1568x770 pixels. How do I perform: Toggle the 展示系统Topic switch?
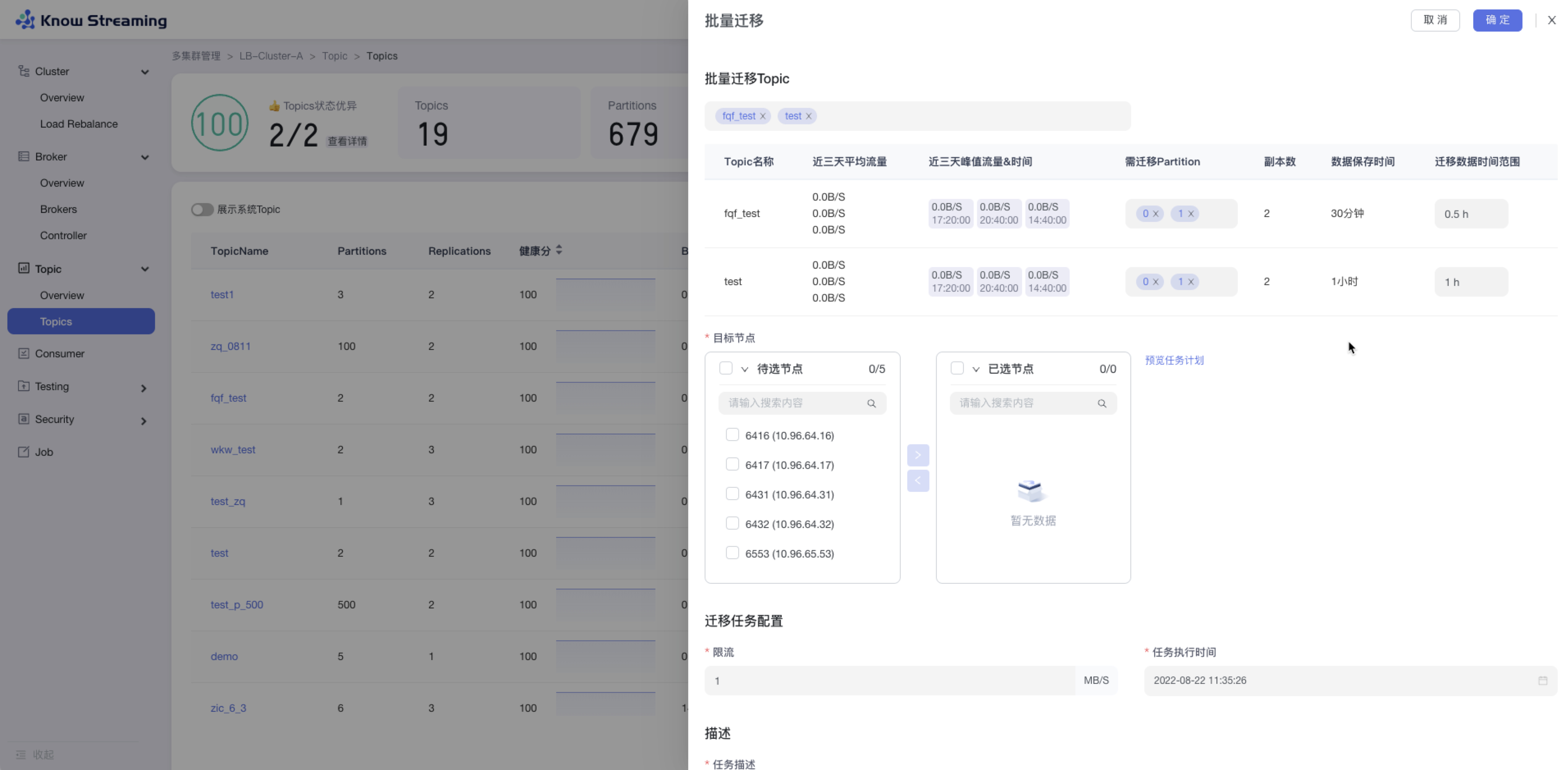click(202, 209)
